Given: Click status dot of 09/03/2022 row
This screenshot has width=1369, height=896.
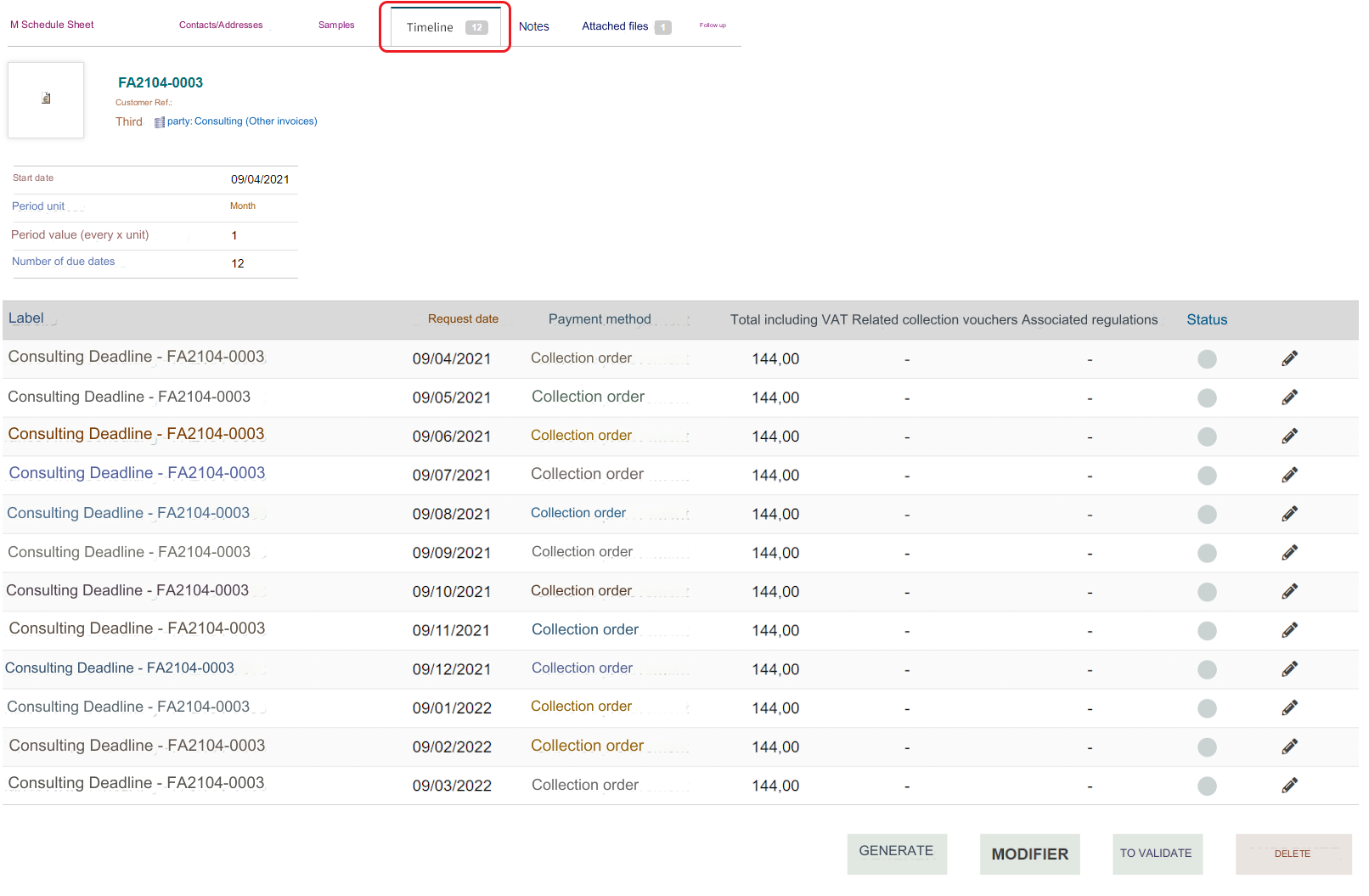Looking at the screenshot, I should (1207, 786).
